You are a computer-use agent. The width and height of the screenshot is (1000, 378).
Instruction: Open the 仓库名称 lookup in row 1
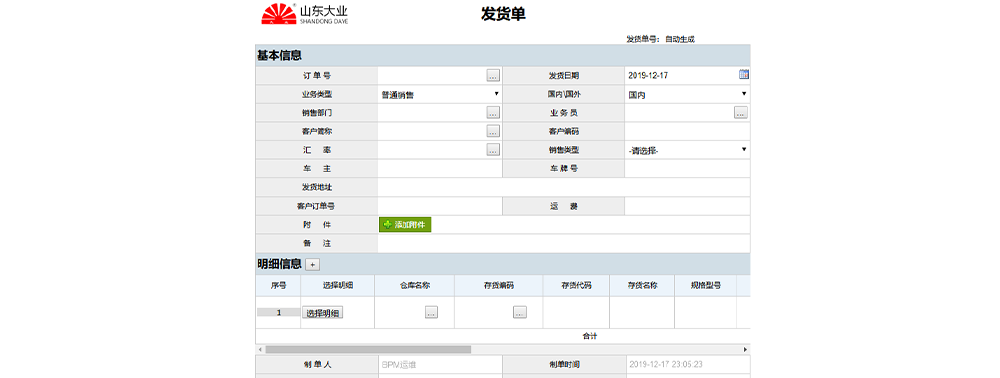431,312
